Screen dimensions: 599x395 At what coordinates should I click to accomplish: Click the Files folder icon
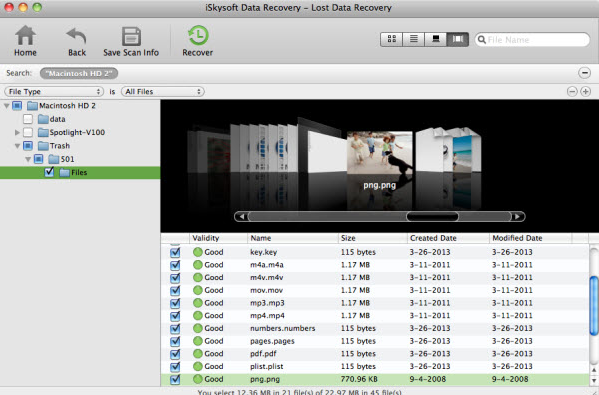(x=65, y=173)
